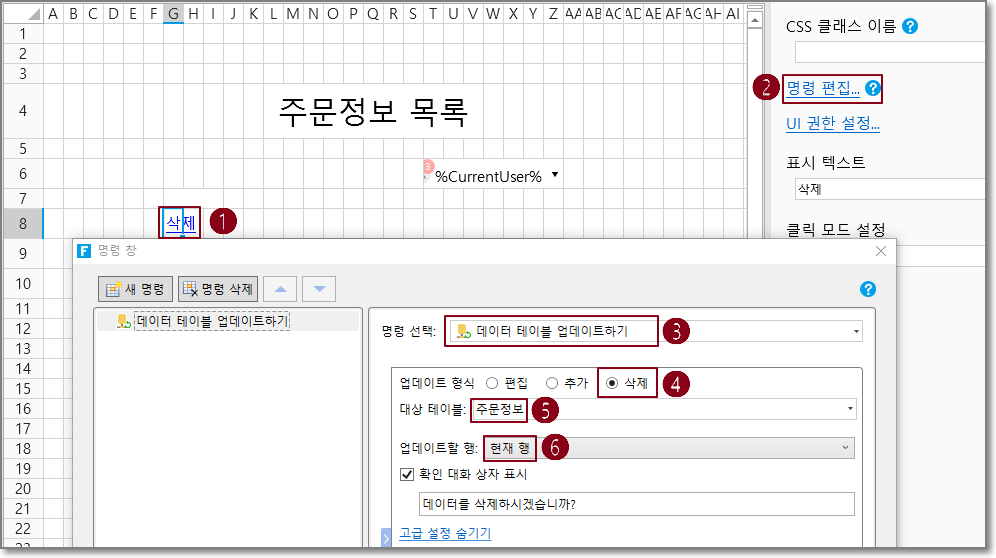This screenshot has width=996, height=558.
Task: Open the 명령 선택 dropdown
Action: click(x=856, y=331)
